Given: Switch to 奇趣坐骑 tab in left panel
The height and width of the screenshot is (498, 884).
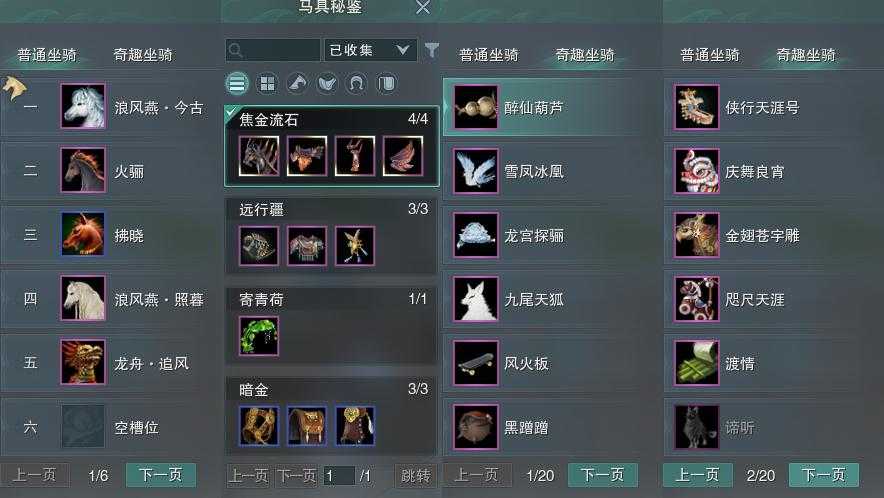Looking at the screenshot, I should tap(143, 55).
